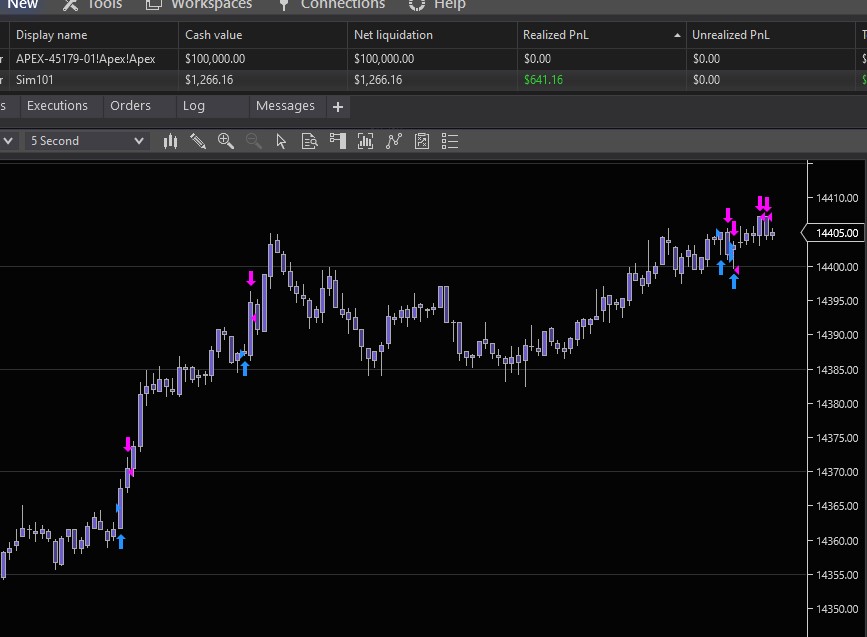Open the data box icon
Screen dimensions: 867x637
(x=310, y=141)
